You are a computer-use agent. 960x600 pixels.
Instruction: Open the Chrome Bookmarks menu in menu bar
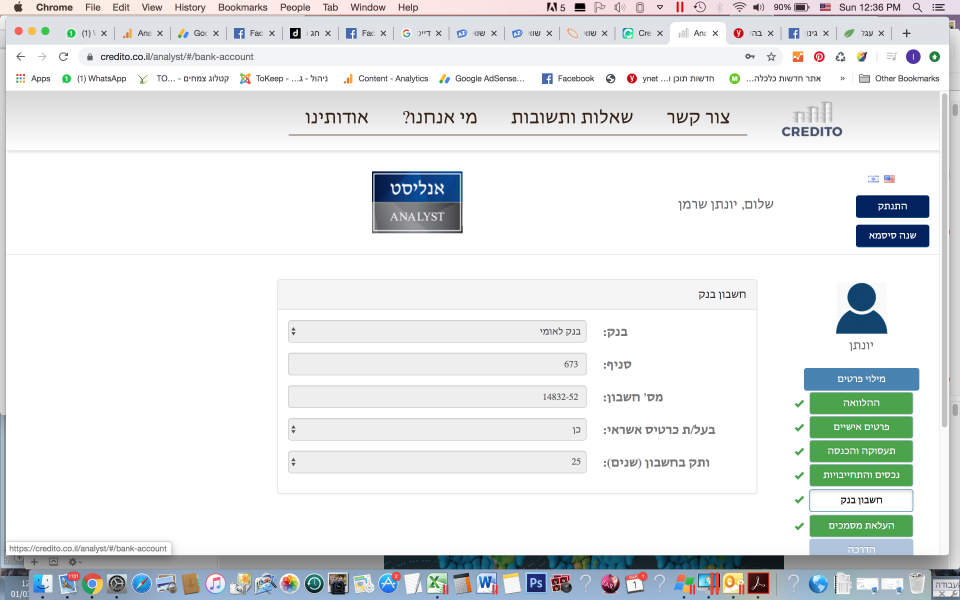242,7
